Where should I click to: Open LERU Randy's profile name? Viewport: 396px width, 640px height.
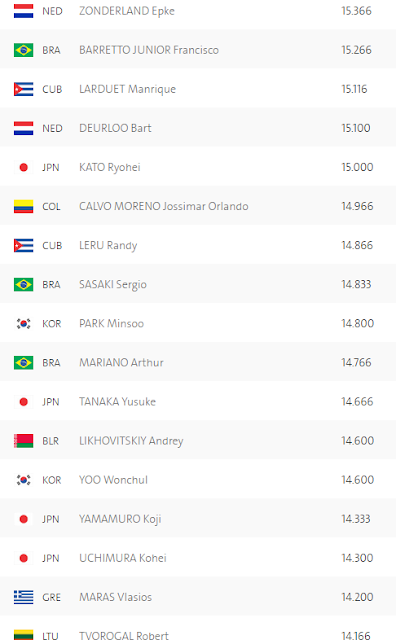[108, 246]
